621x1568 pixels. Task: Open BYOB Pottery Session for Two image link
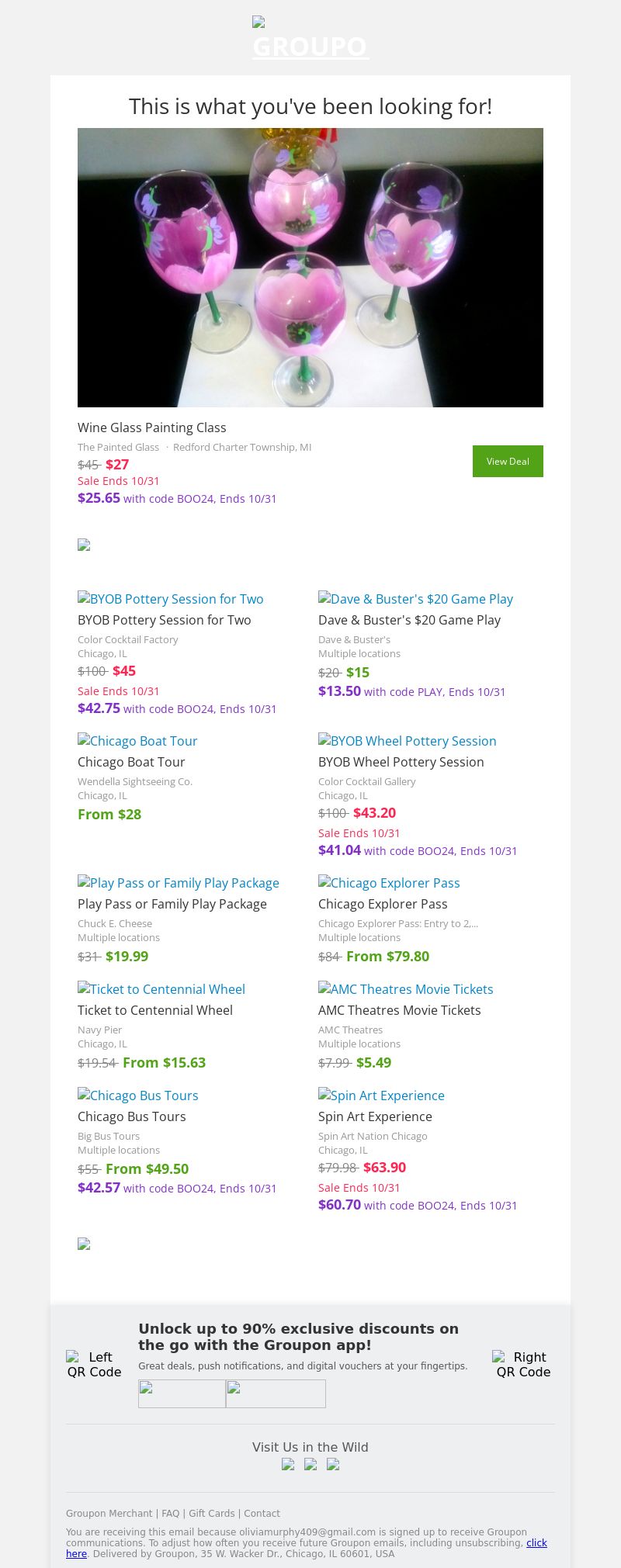point(171,599)
